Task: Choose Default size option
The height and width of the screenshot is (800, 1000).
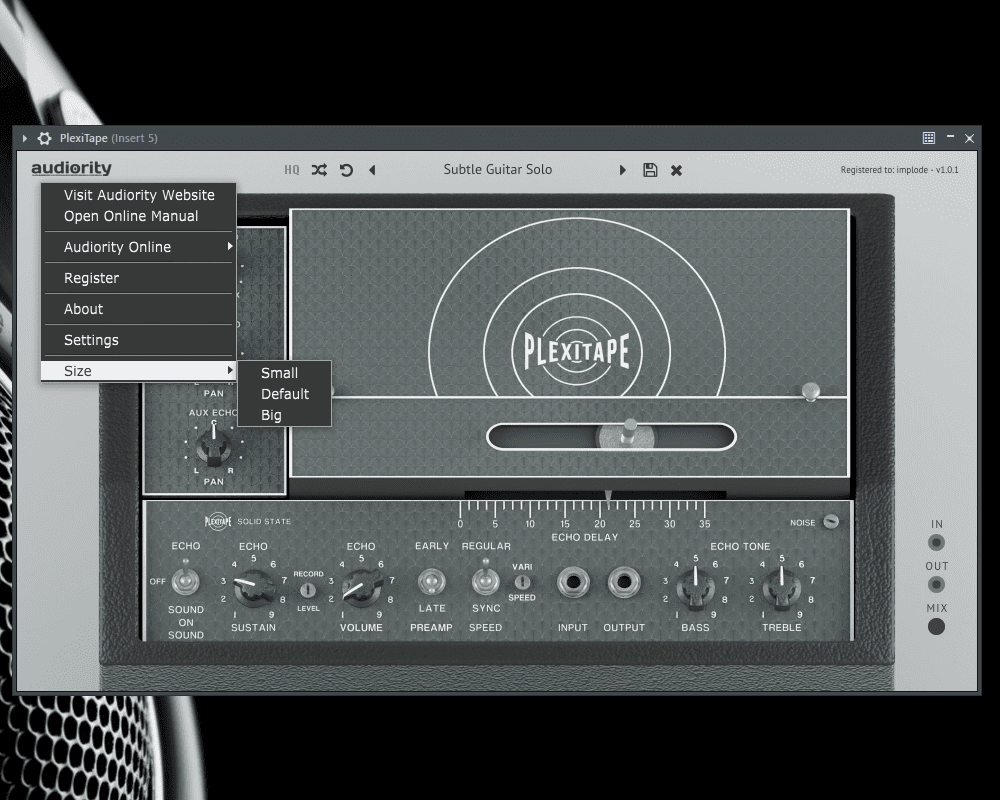Action: click(284, 394)
